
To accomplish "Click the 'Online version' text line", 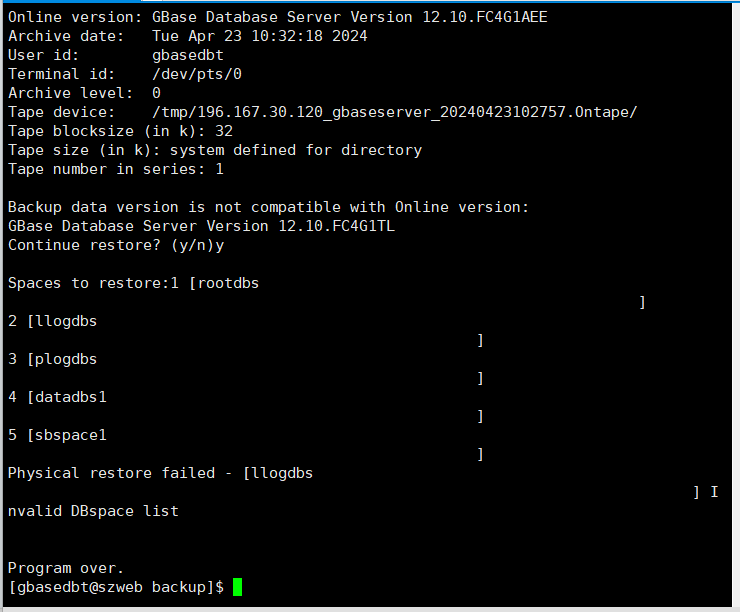I will [x=278, y=17].
